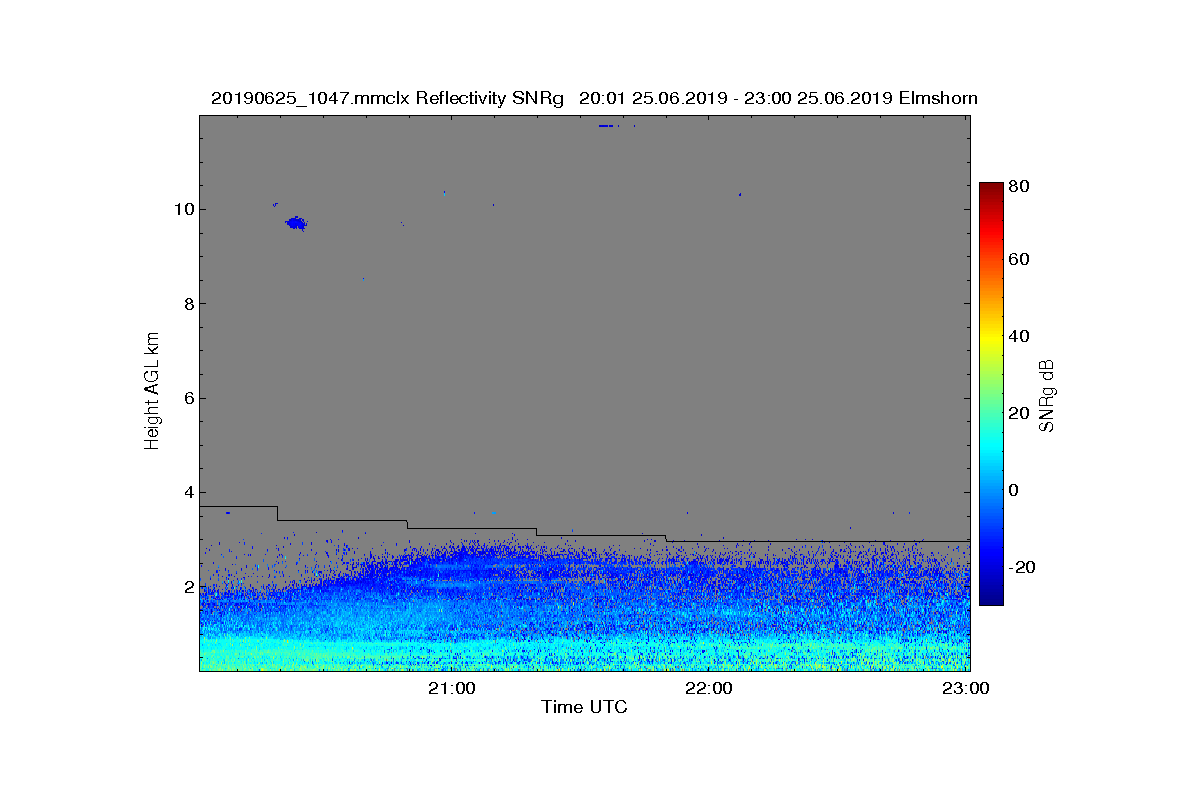Click the 4 km height tick label
The height and width of the screenshot is (800, 1200).
click(188, 492)
